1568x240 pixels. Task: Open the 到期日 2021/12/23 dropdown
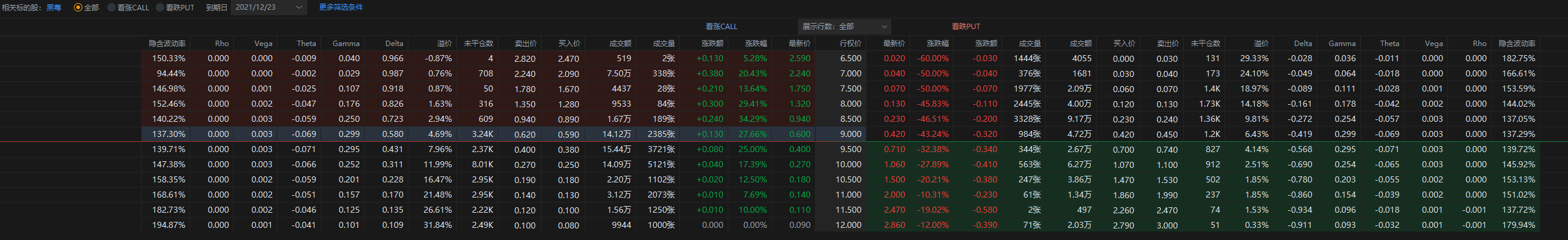268,7
